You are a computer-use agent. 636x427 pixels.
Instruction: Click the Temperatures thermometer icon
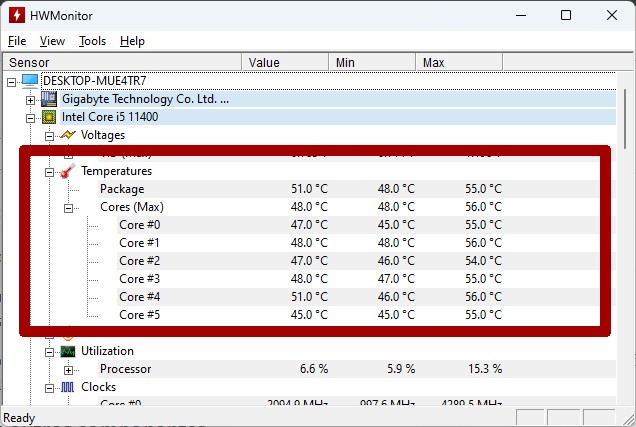click(x=68, y=171)
